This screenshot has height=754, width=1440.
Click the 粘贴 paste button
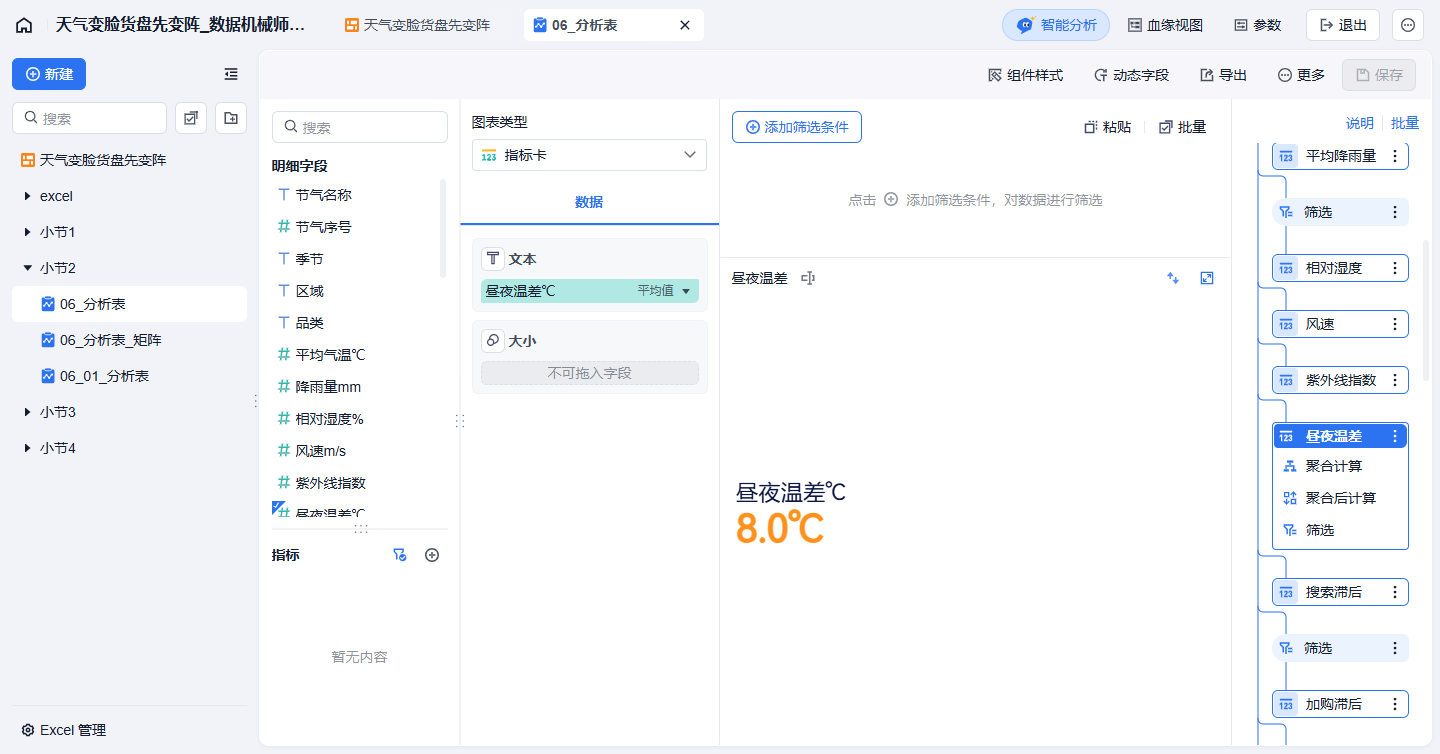click(1108, 127)
